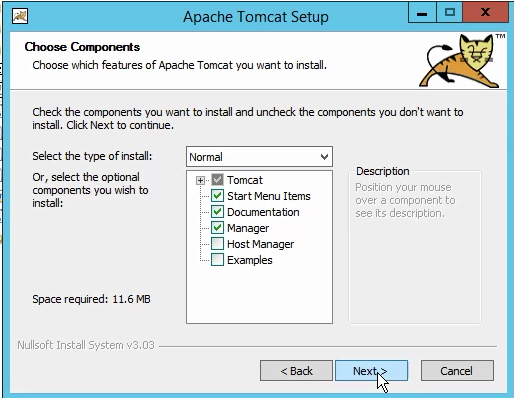Minimize the Apache Tomcat Setup window
This screenshot has height=398, width=514.
422,13
